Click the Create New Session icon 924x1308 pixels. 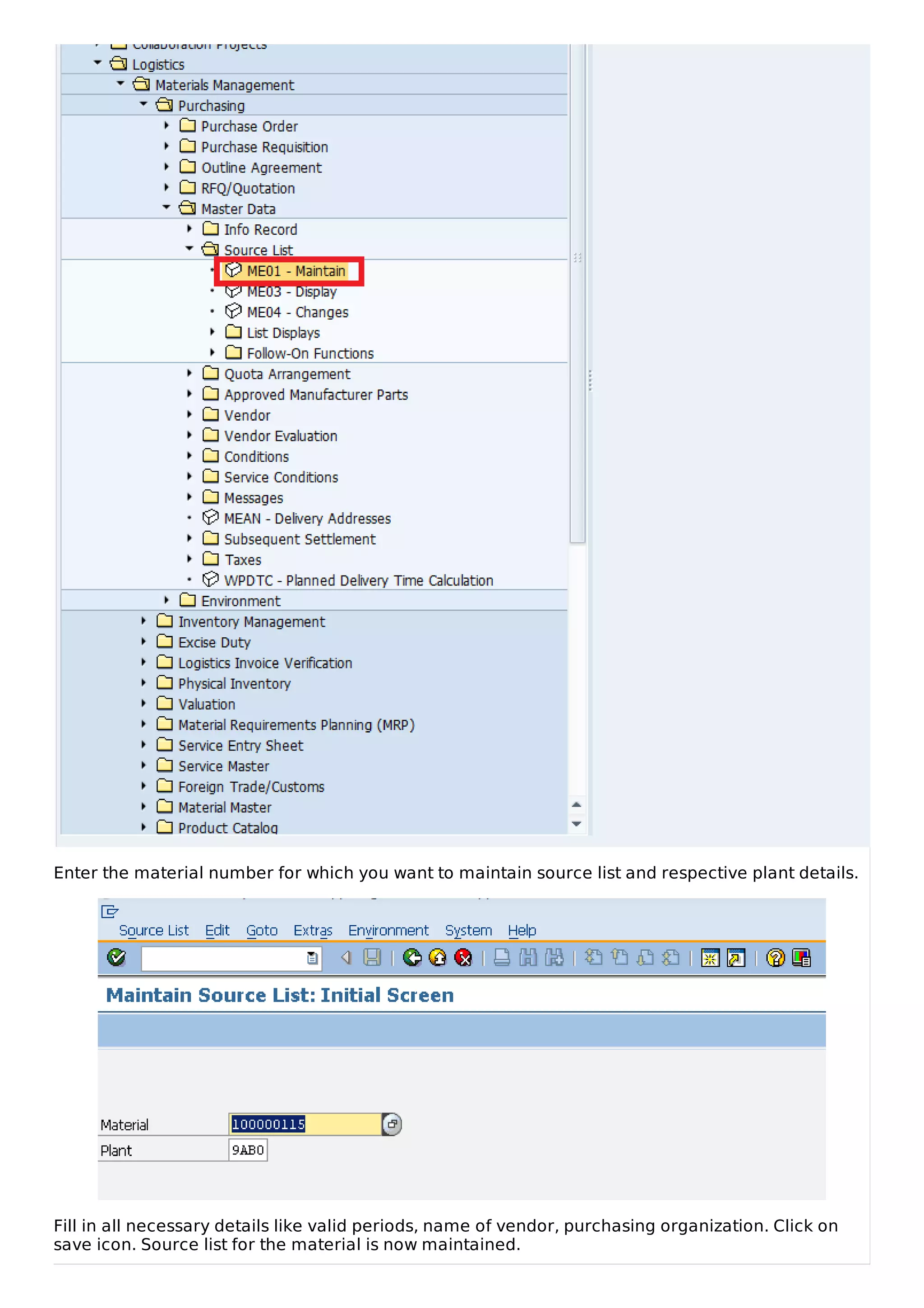click(x=710, y=958)
